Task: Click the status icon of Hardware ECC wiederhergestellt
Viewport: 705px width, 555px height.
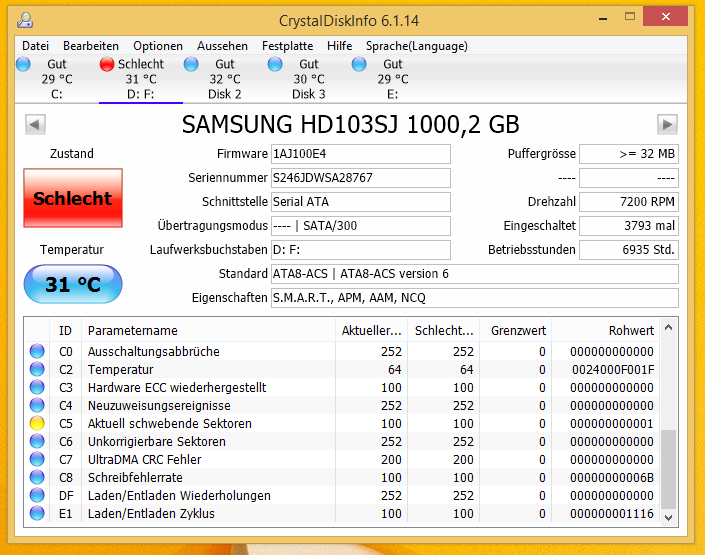Action: [37, 387]
